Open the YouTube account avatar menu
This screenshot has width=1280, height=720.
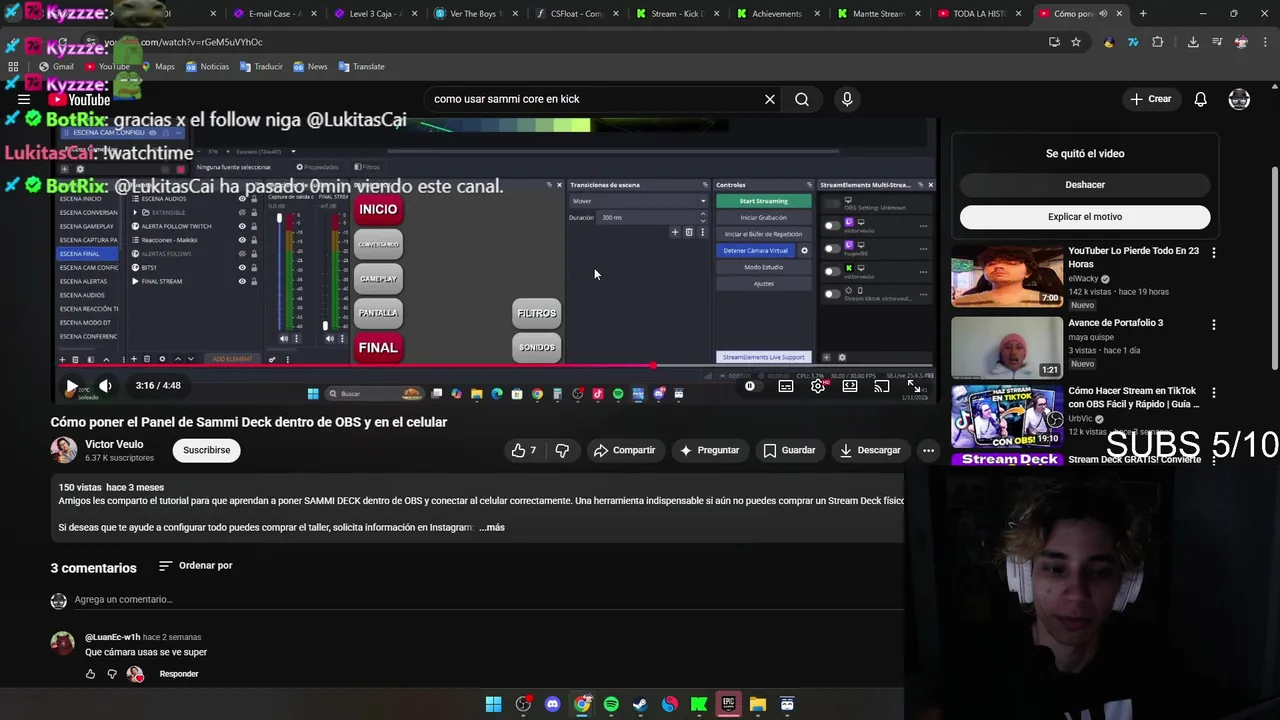tap(1239, 99)
